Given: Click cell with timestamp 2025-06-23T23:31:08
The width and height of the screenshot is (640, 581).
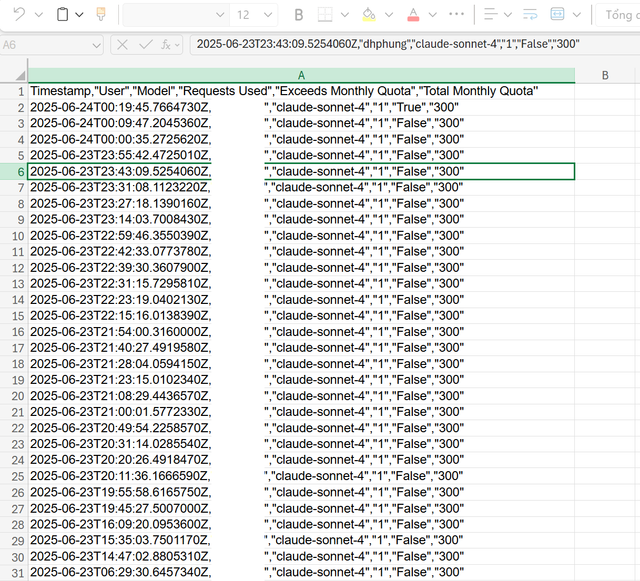Looking at the screenshot, I should [301, 187].
